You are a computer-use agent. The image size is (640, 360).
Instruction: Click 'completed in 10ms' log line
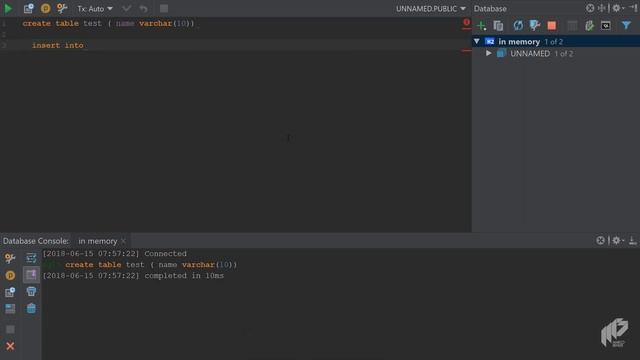(x=133, y=276)
